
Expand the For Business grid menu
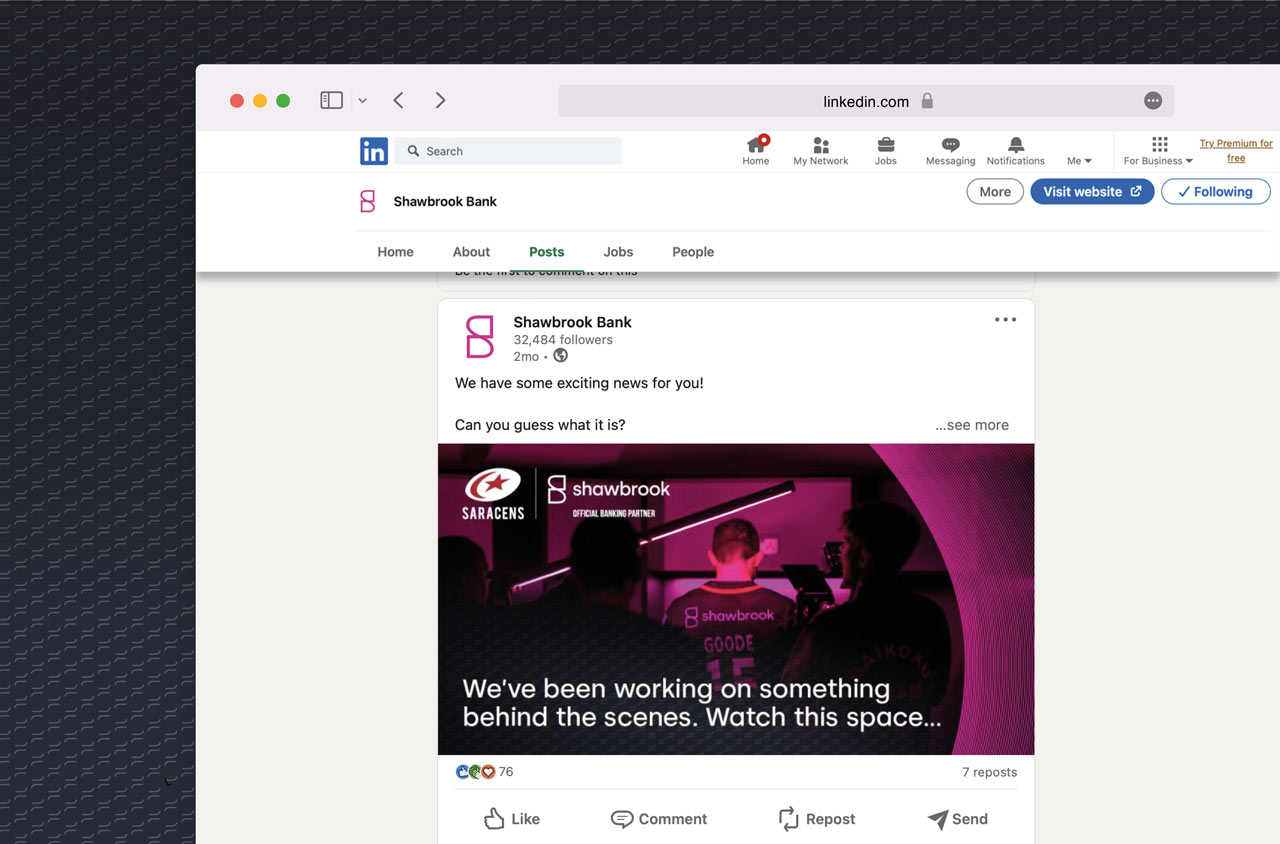[1158, 151]
